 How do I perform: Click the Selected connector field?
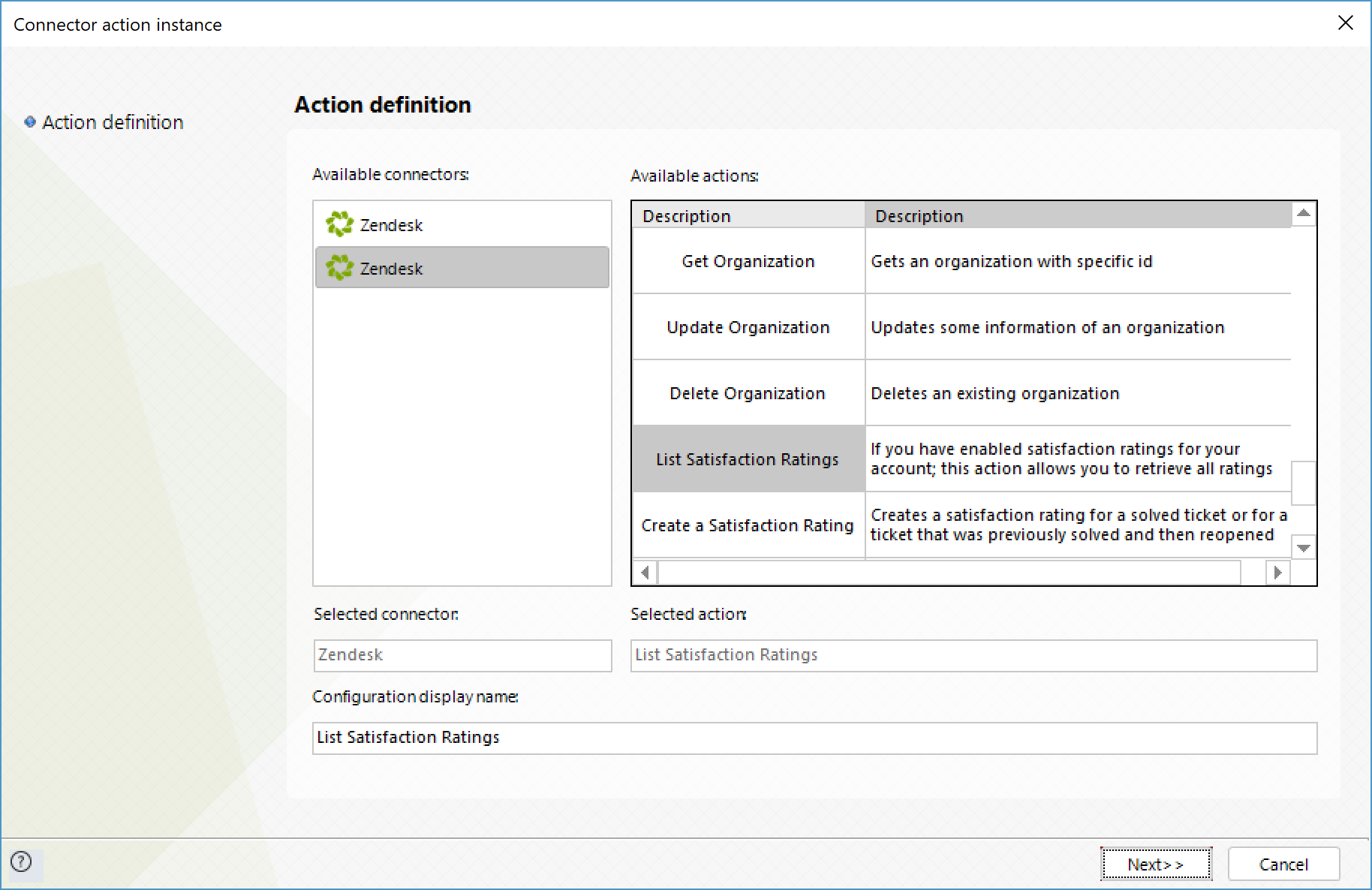[x=462, y=655]
